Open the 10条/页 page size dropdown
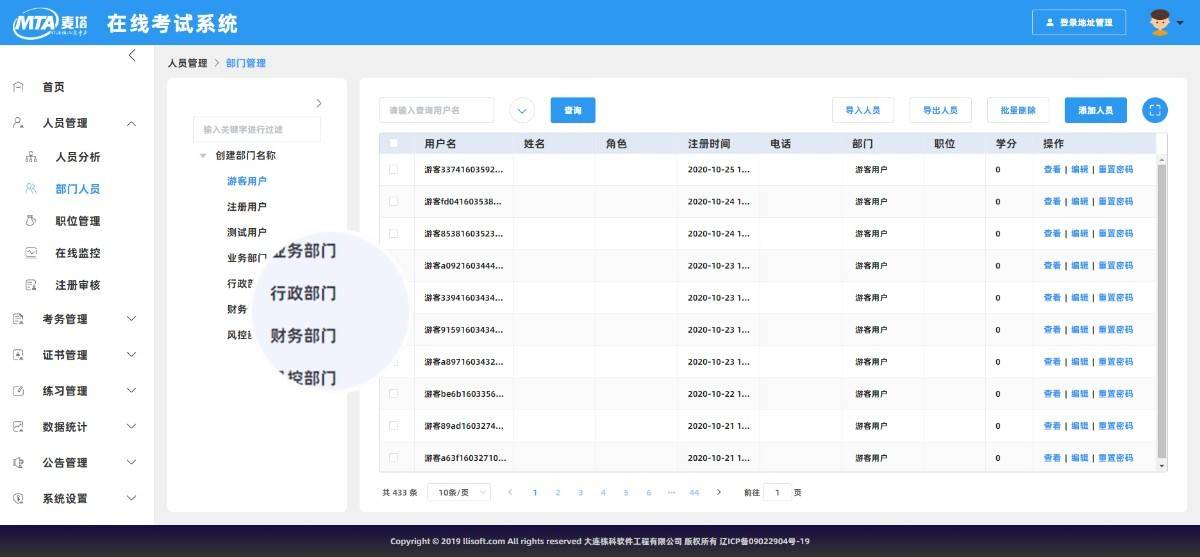The image size is (1200, 557). tap(459, 492)
